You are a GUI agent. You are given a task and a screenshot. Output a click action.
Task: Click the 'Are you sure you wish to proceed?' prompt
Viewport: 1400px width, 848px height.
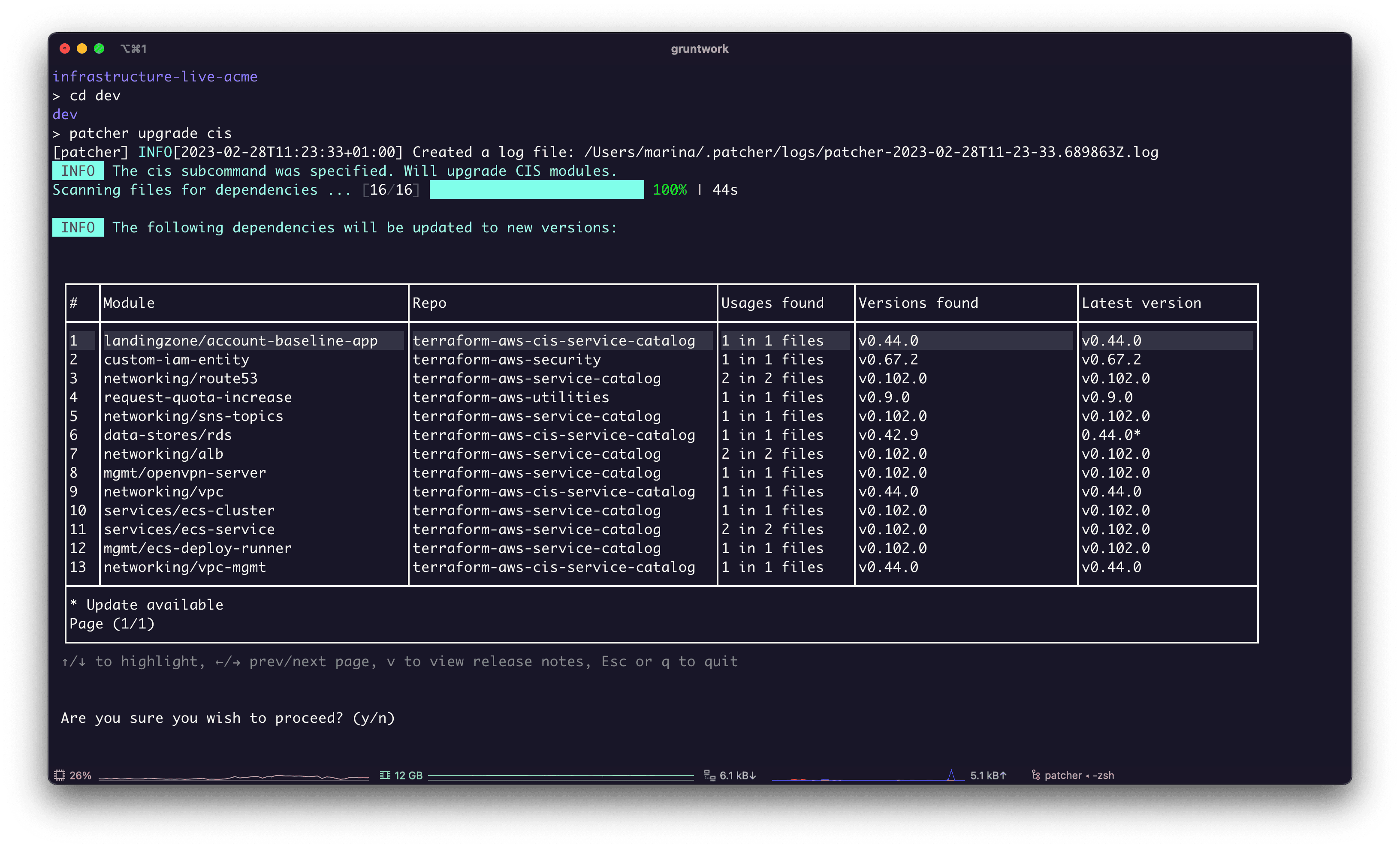(228, 718)
